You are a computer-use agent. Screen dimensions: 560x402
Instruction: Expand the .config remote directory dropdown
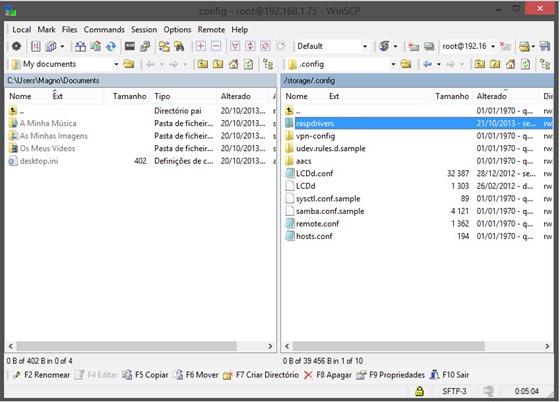tap(393, 64)
